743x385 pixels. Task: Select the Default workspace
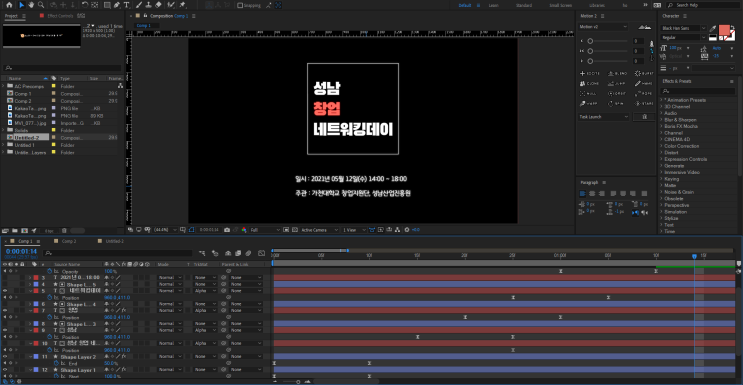(x=465, y=6)
